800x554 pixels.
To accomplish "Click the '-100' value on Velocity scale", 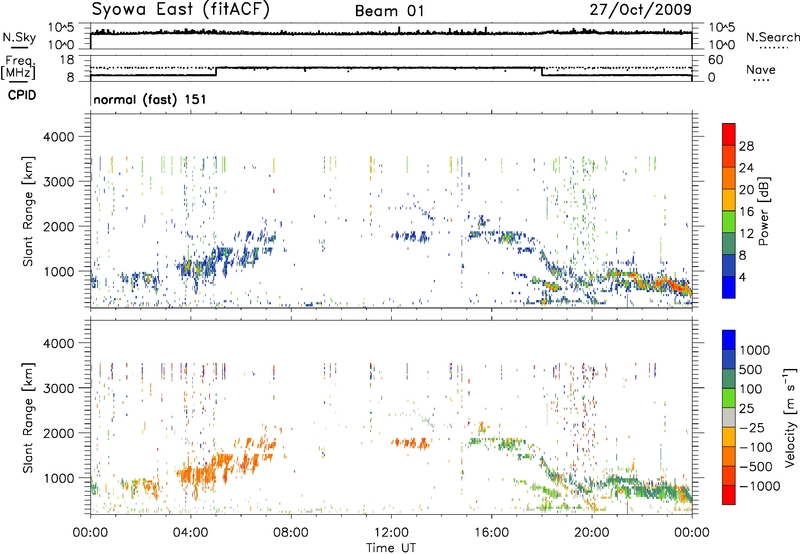I will click(756, 447).
